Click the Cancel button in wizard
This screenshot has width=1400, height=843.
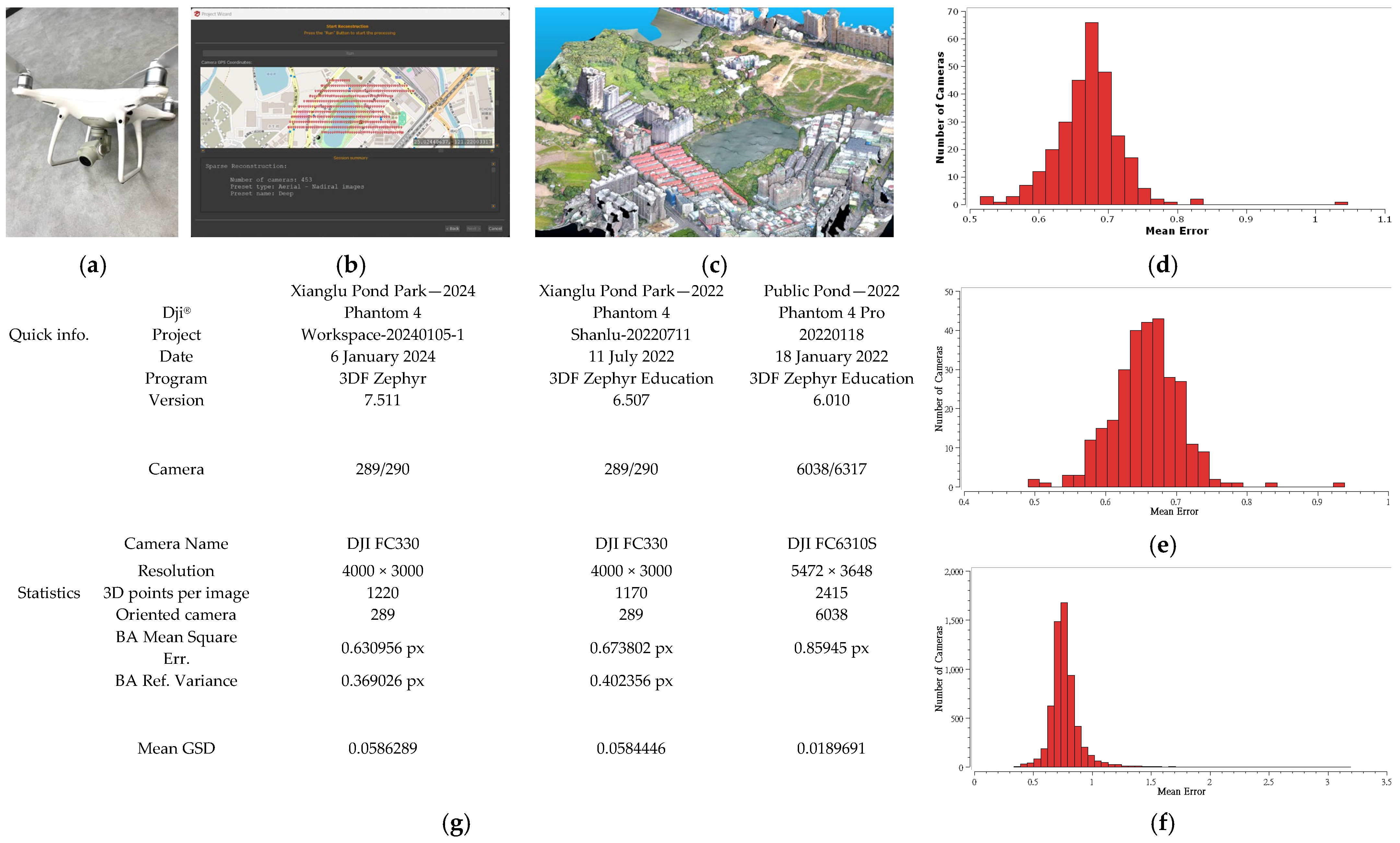[x=495, y=229]
